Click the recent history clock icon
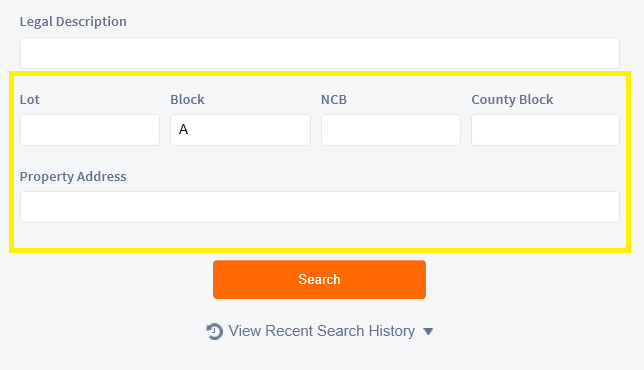This screenshot has height=370, width=644. coord(214,331)
